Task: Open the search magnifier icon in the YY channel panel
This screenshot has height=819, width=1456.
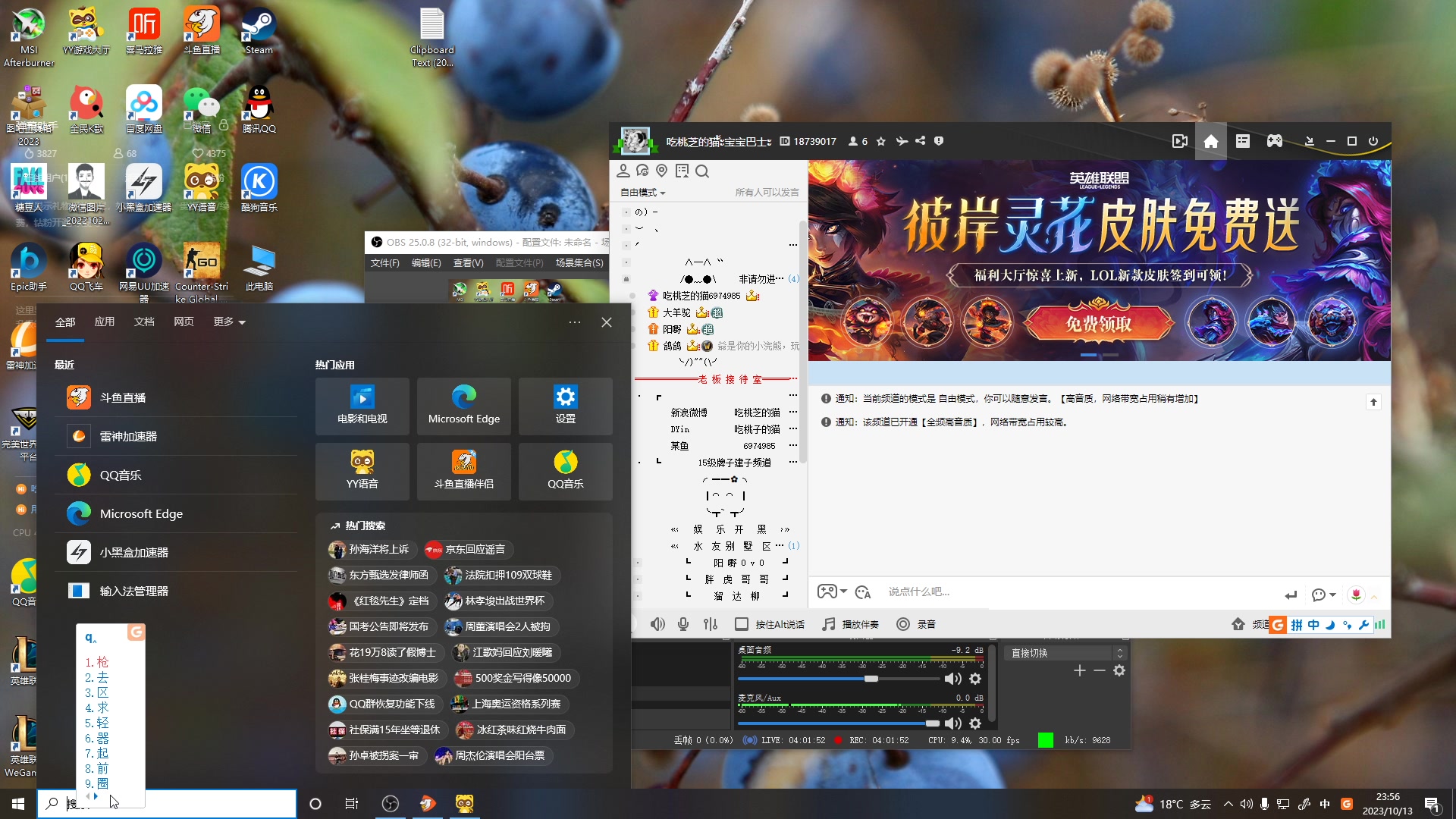Action: (702, 171)
